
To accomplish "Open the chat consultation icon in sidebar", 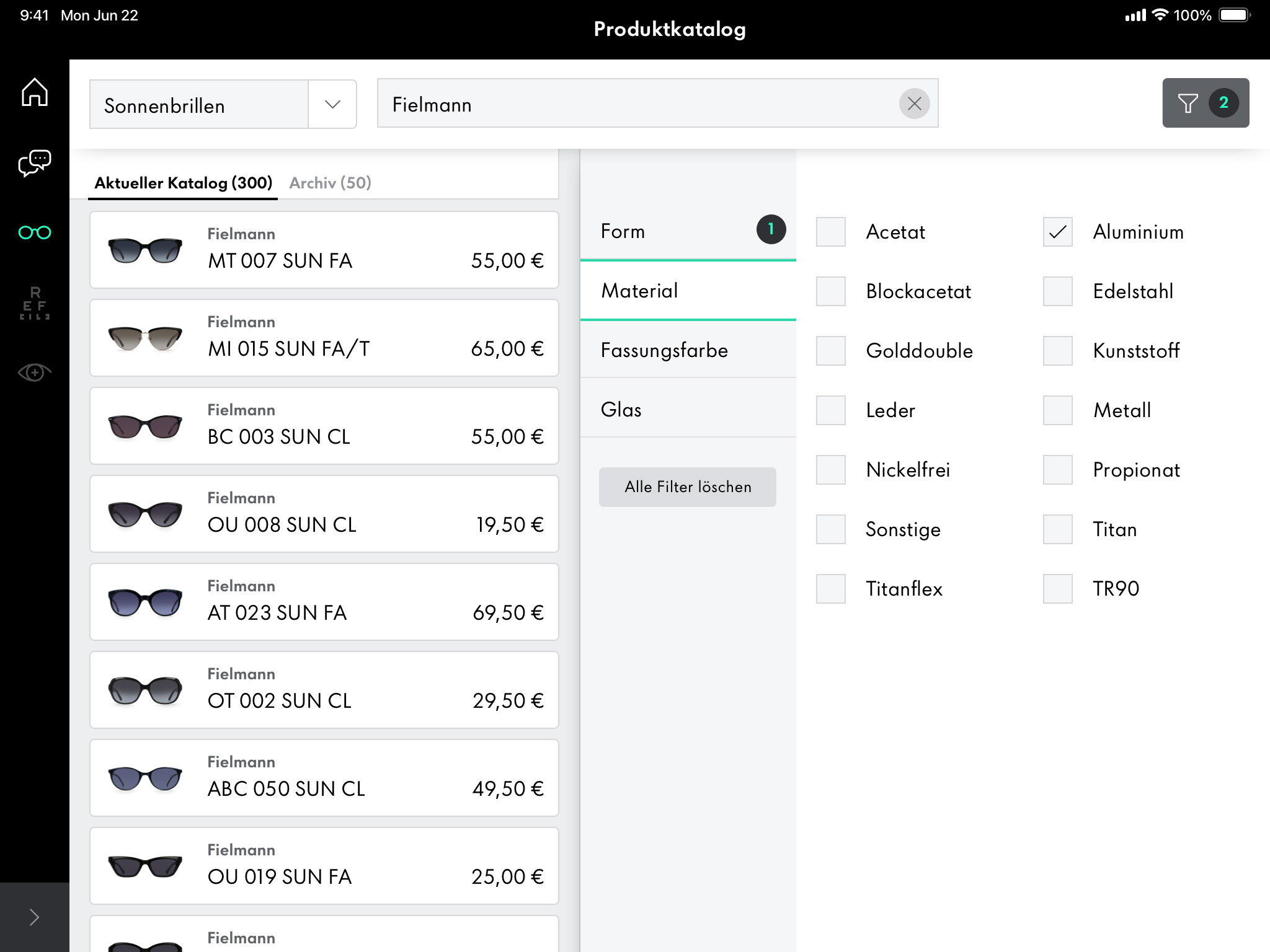I will pyautogui.click(x=35, y=163).
